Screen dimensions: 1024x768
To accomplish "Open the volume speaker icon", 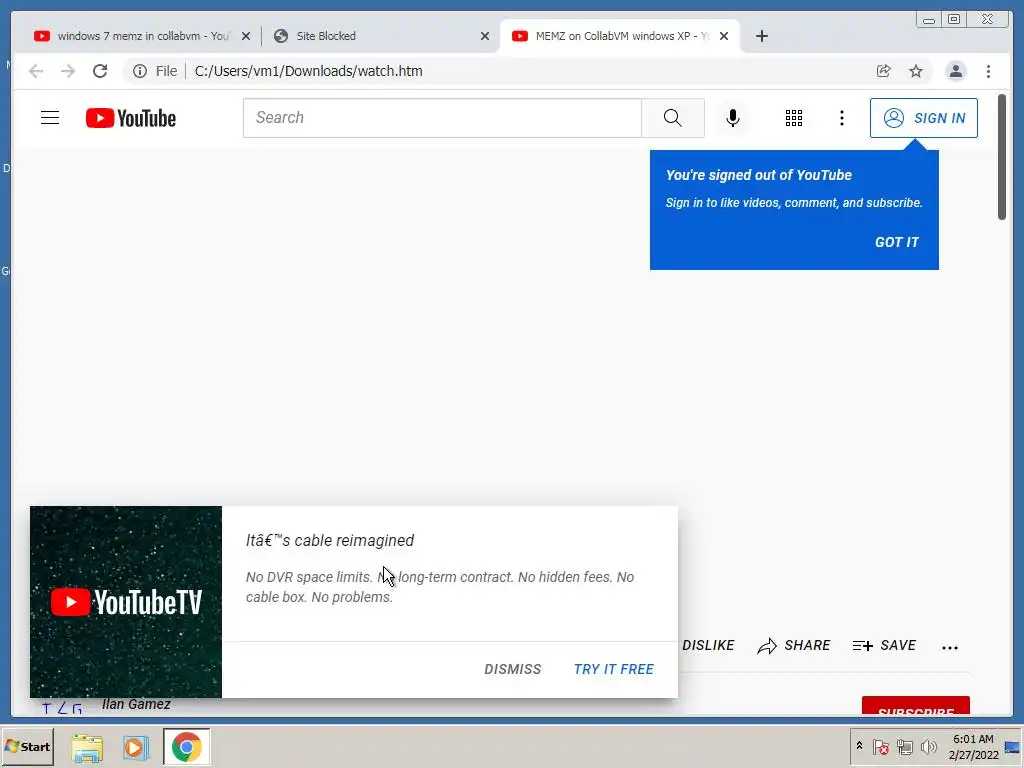I will [929, 746].
